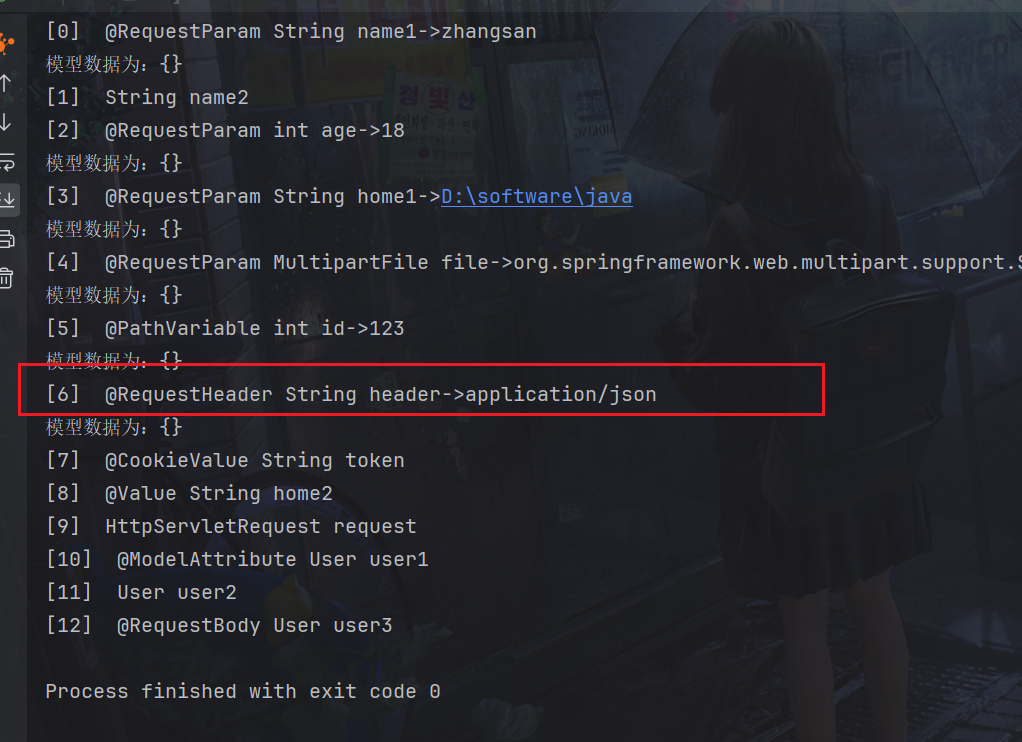The width and height of the screenshot is (1022, 742).
Task: Click the @Value String home2 line
Action: coord(218,493)
